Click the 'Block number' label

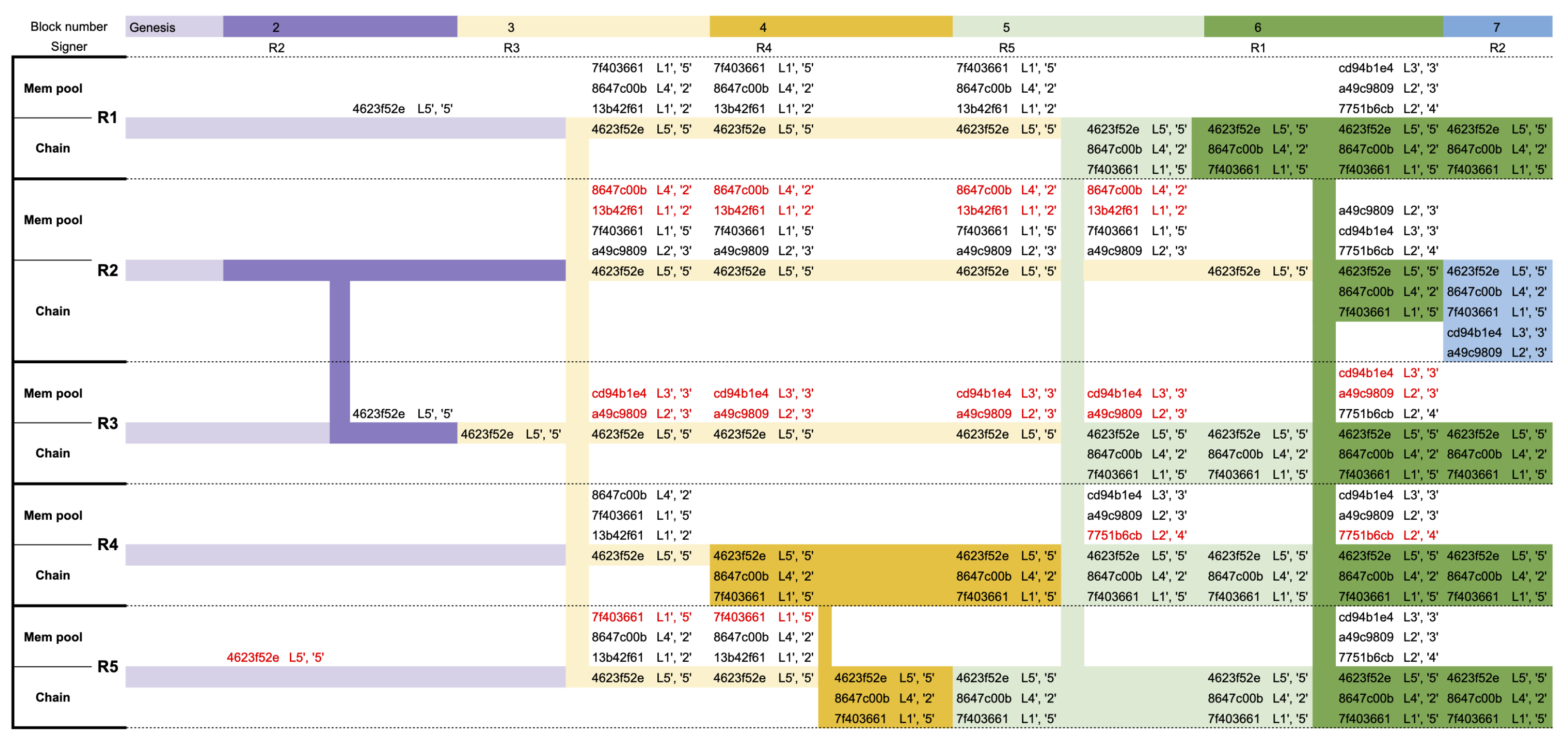pyautogui.click(x=69, y=27)
